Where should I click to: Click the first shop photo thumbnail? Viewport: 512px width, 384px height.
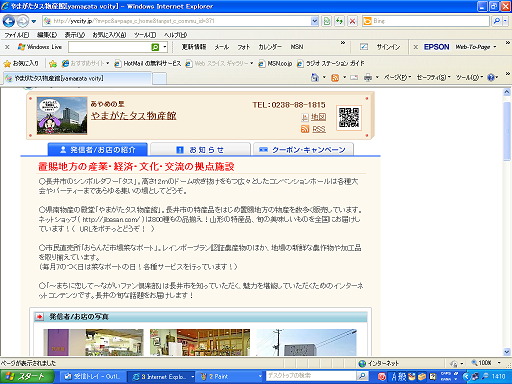(x=93, y=342)
